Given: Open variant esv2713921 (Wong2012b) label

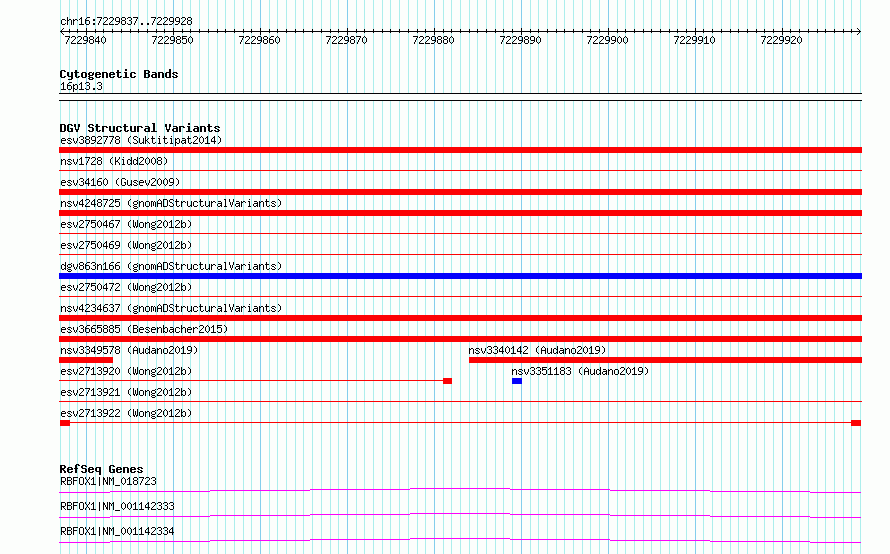Looking at the screenshot, I should 126,392.
